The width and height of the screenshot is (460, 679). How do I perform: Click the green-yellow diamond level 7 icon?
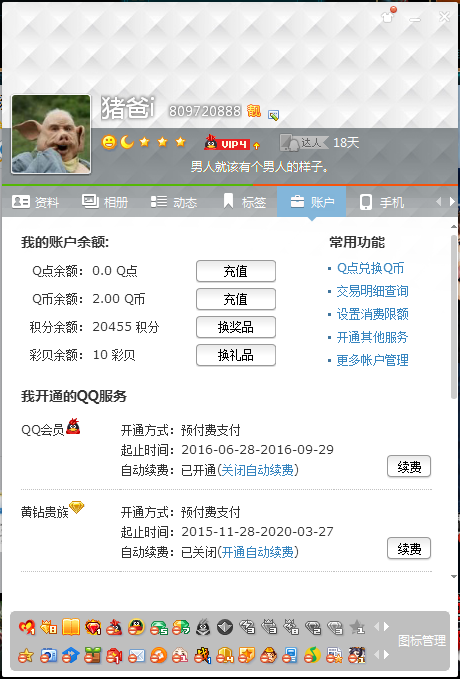(181, 627)
